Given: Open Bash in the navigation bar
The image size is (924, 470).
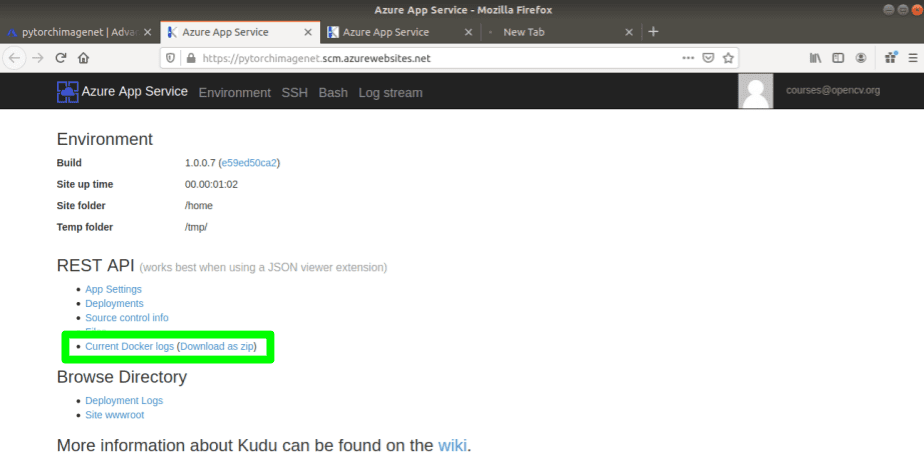Looking at the screenshot, I should pos(333,92).
